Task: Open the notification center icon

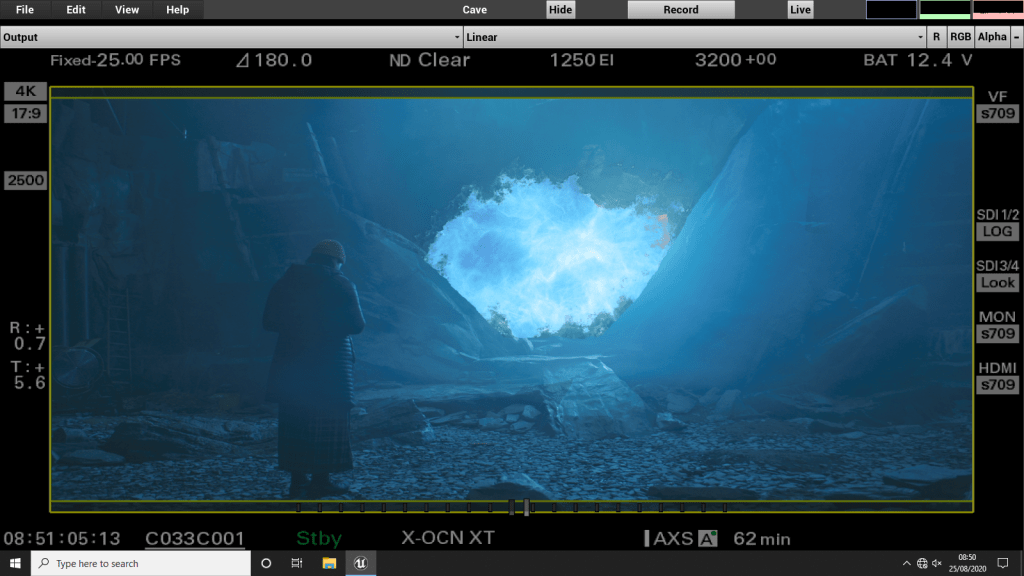Action: (x=1002, y=563)
